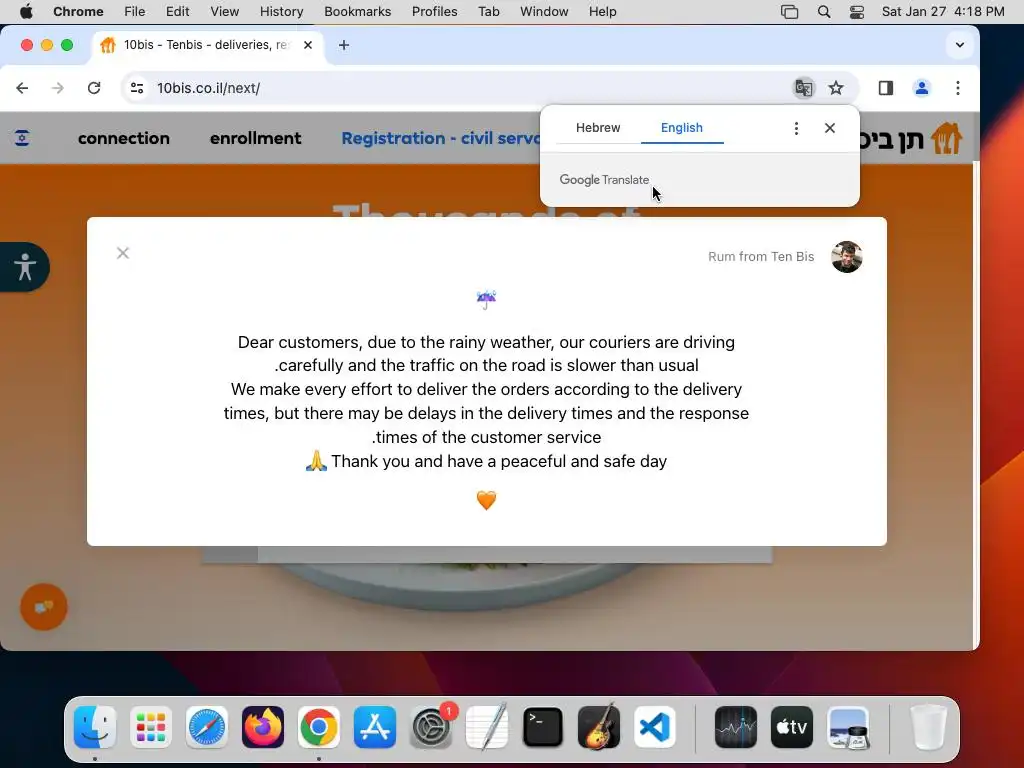Go back with the browser back arrow
1024x768 pixels.
coord(22,88)
